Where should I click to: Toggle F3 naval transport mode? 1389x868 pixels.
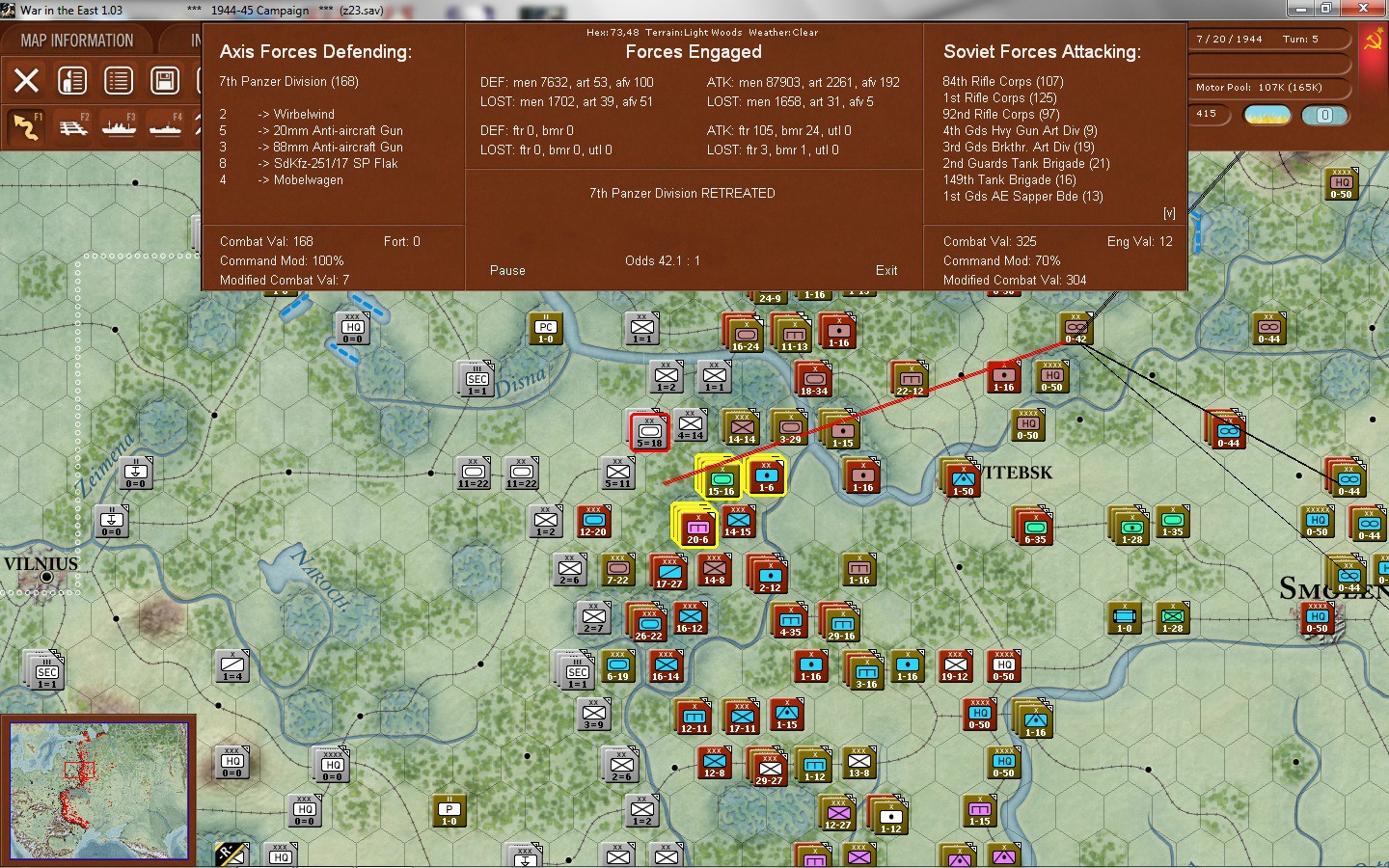pos(120,126)
